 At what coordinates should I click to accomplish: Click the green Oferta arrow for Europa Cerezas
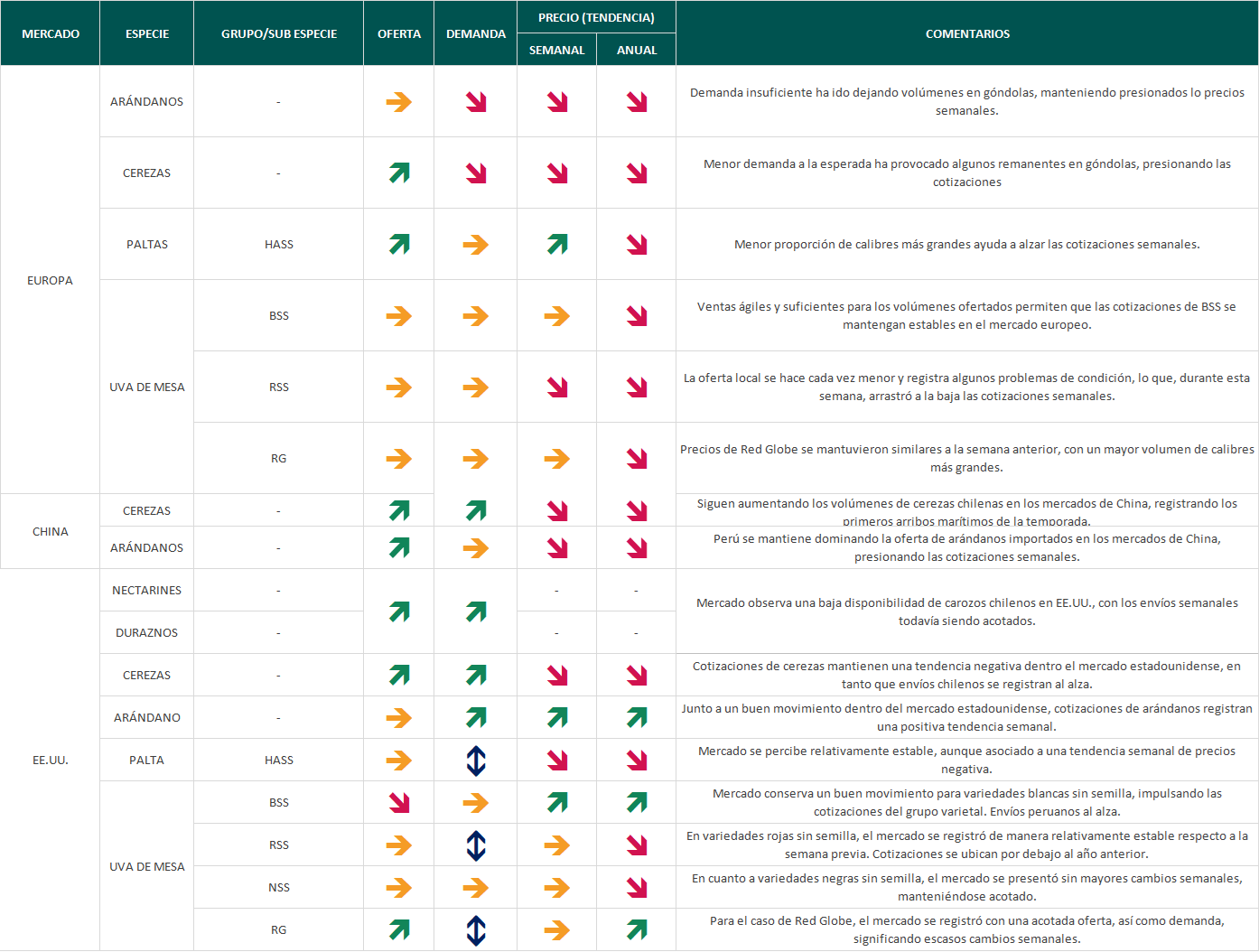398,173
